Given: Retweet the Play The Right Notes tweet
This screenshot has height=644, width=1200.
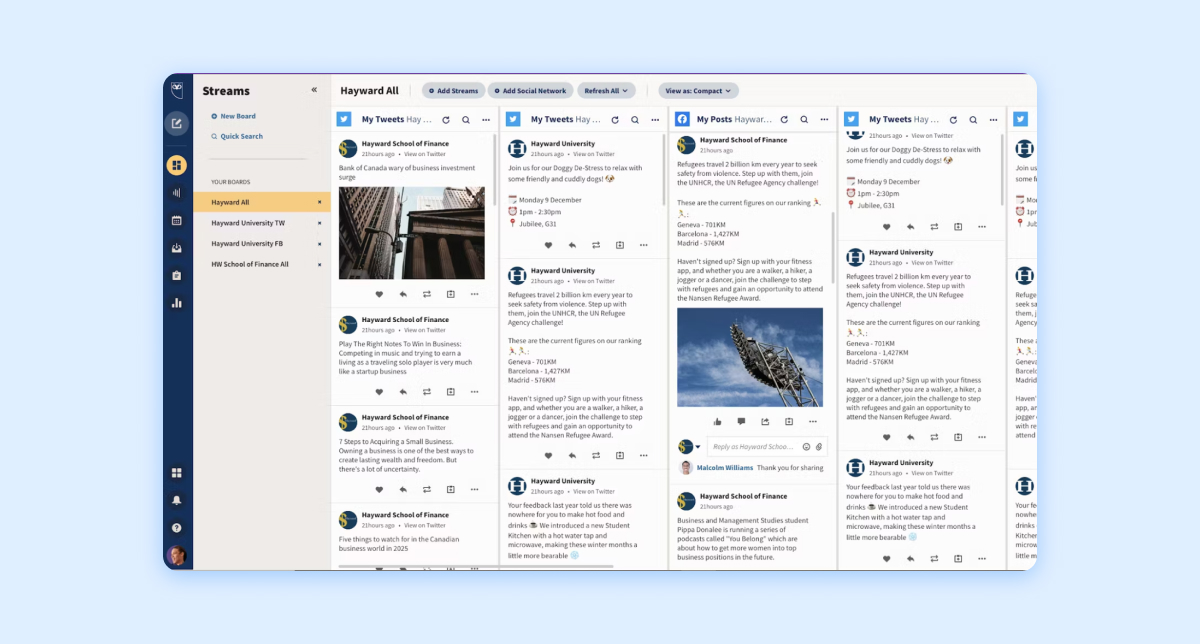Looking at the screenshot, I should tap(427, 392).
